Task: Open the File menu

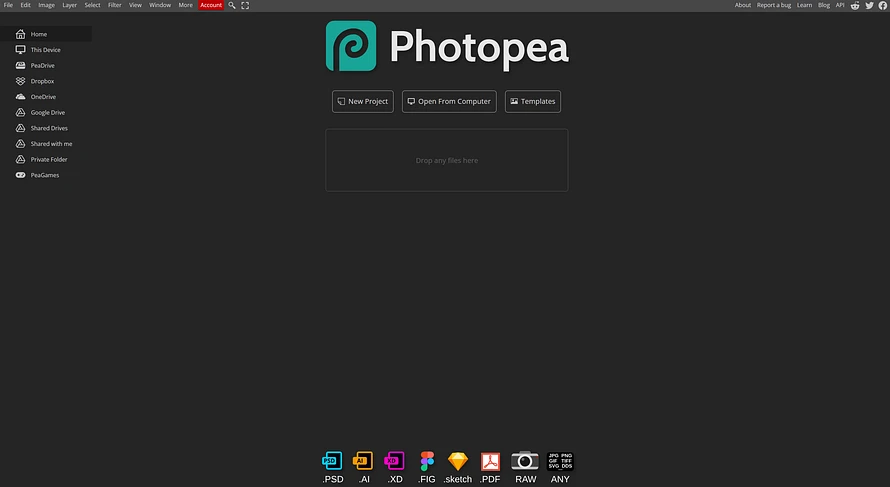Action: [x=8, y=5]
